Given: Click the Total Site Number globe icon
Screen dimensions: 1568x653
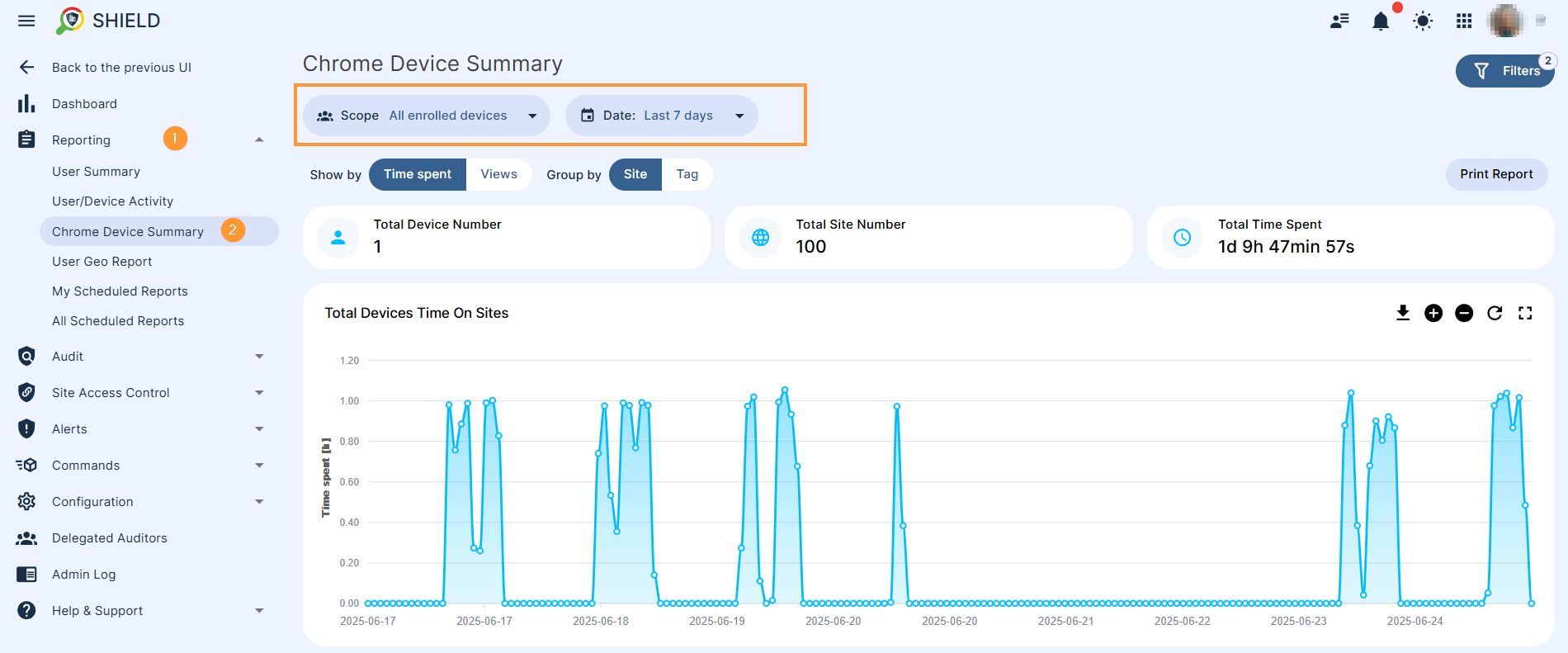Looking at the screenshot, I should [760, 238].
